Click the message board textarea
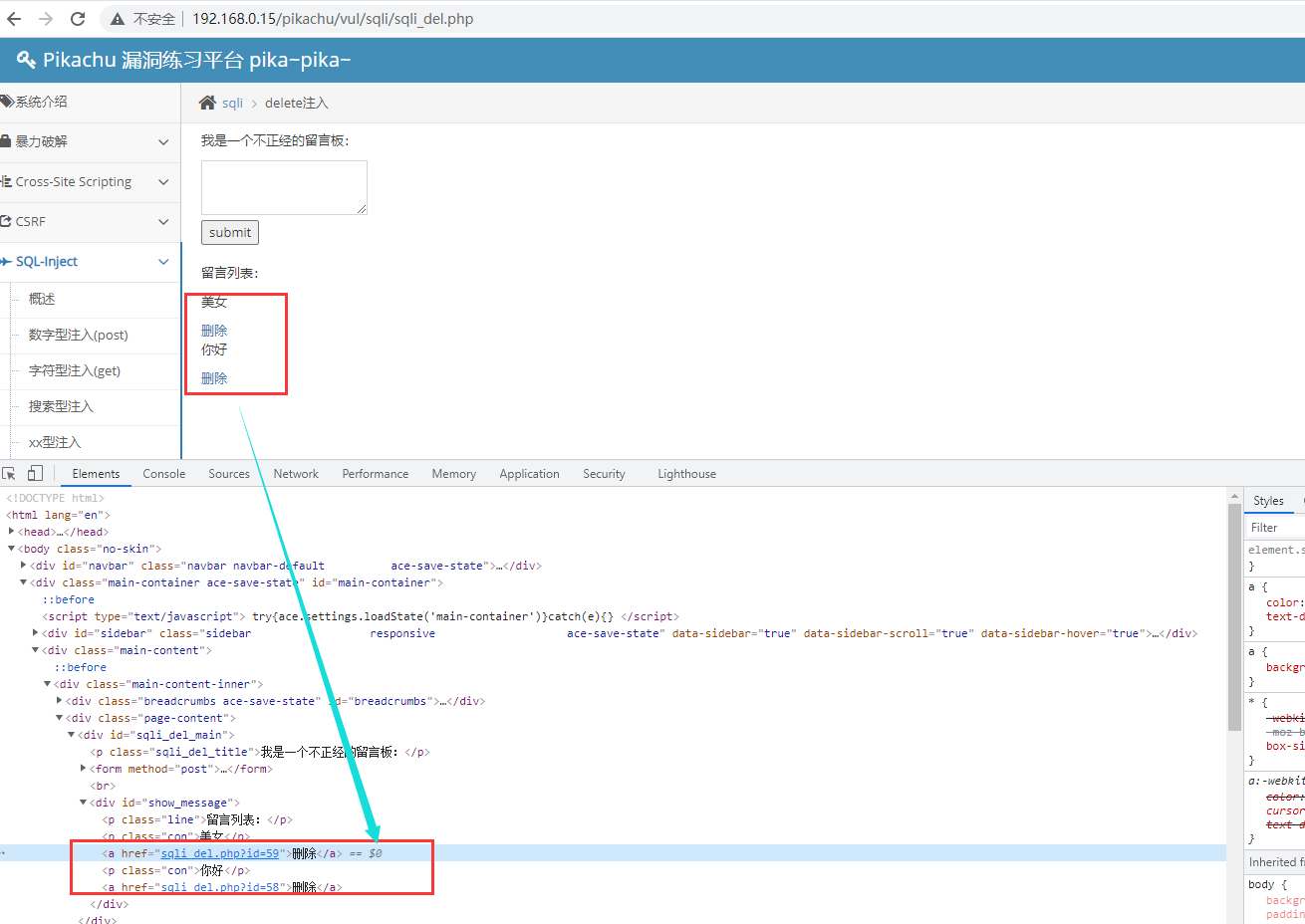 (284, 187)
